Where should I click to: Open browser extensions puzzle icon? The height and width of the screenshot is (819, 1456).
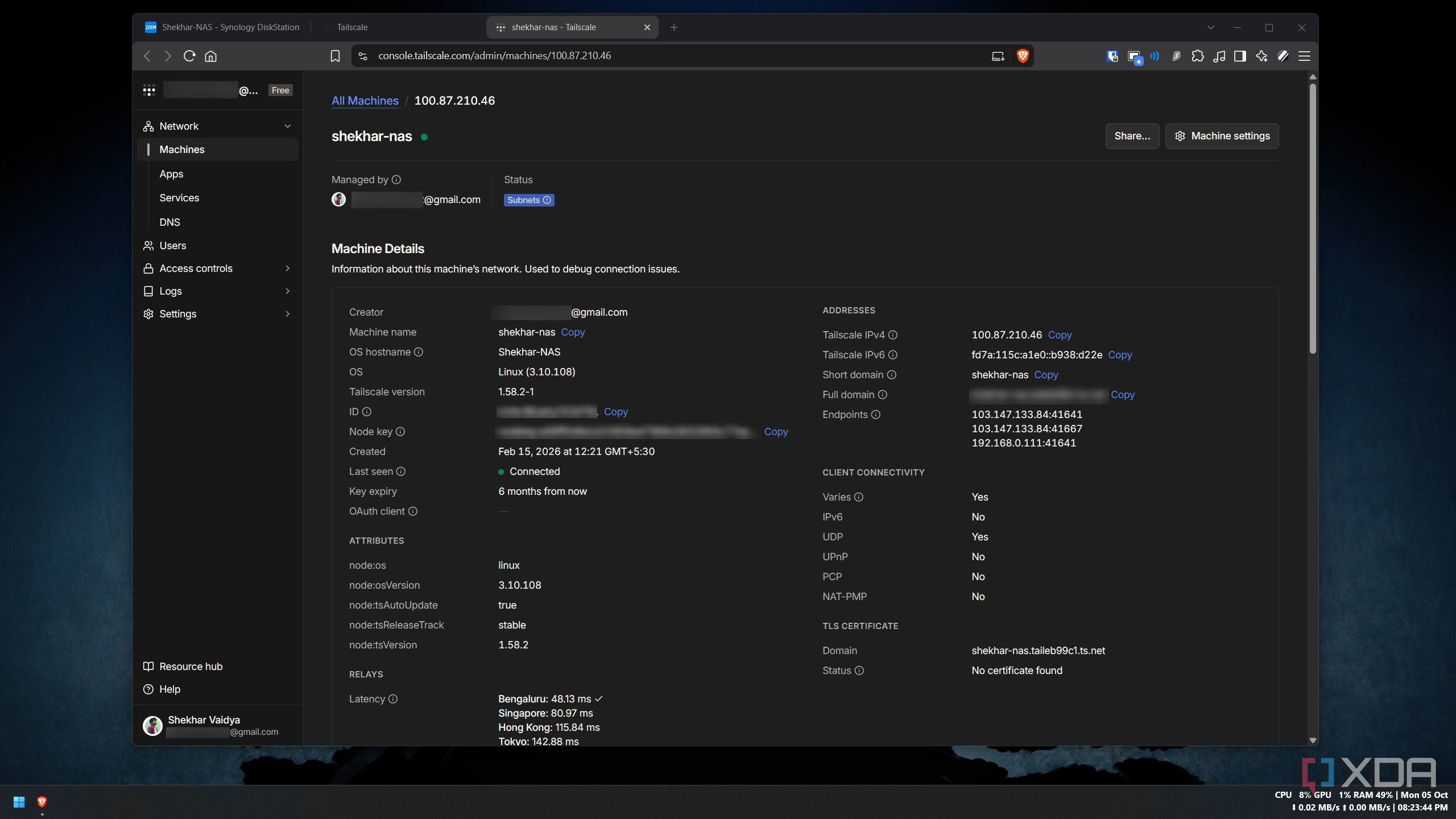tap(1198, 56)
